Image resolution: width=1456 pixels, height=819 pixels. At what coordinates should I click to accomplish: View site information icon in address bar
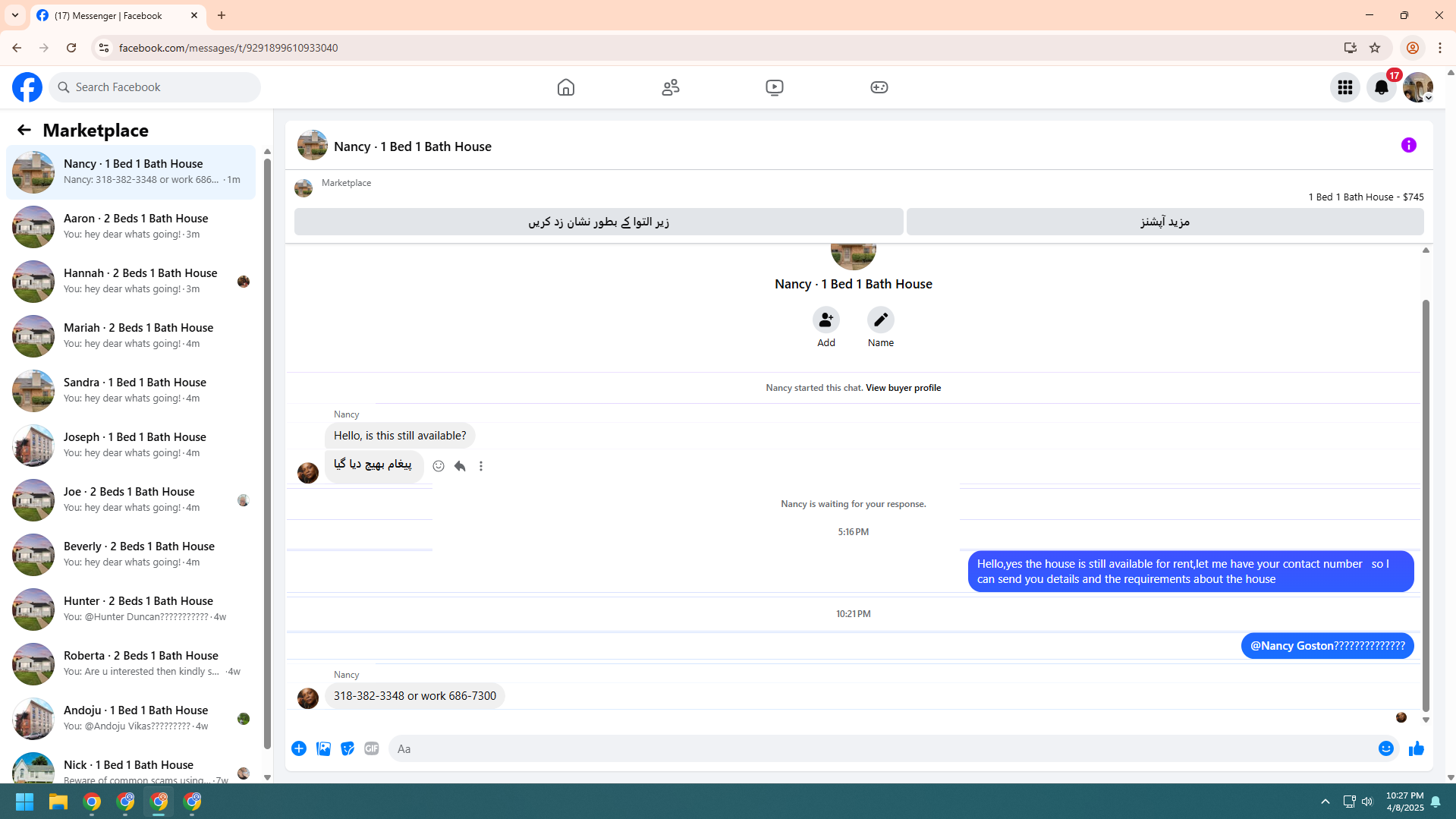(104, 48)
